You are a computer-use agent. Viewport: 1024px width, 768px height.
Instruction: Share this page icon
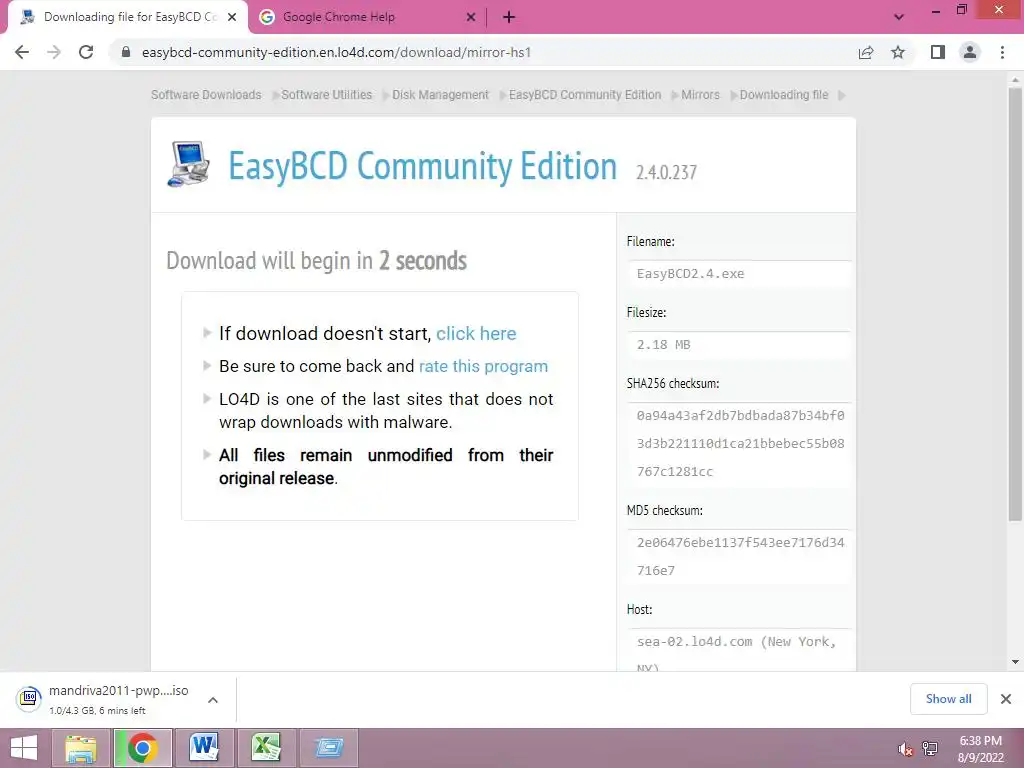pyautogui.click(x=866, y=52)
